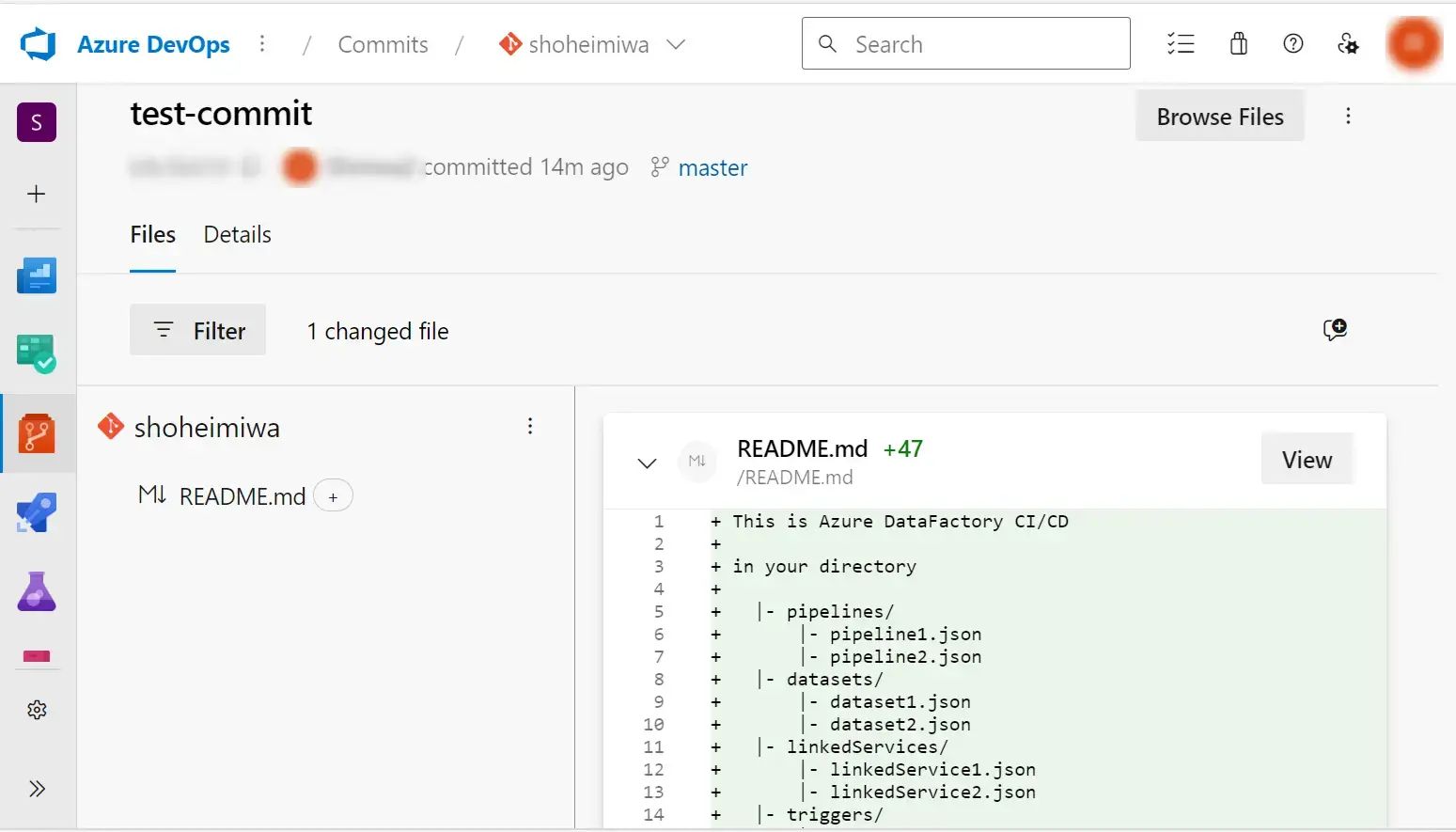1456x832 pixels.
Task: Click the search magnifier icon
Action: tap(827, 43)
